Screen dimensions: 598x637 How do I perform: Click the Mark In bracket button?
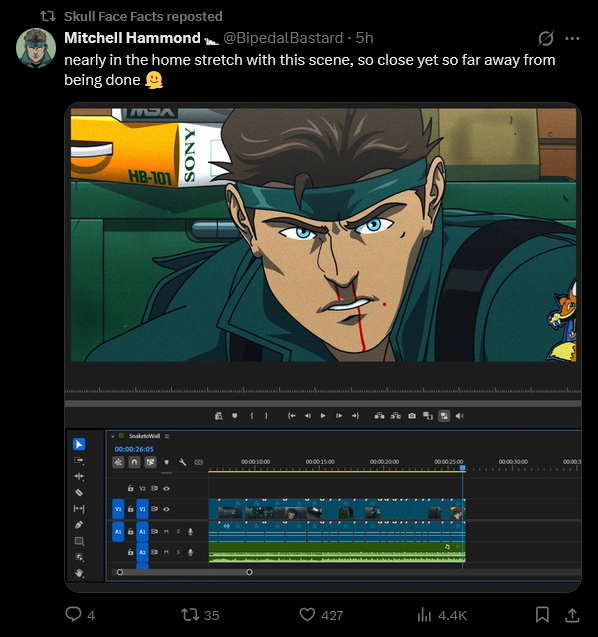[252, 416]
